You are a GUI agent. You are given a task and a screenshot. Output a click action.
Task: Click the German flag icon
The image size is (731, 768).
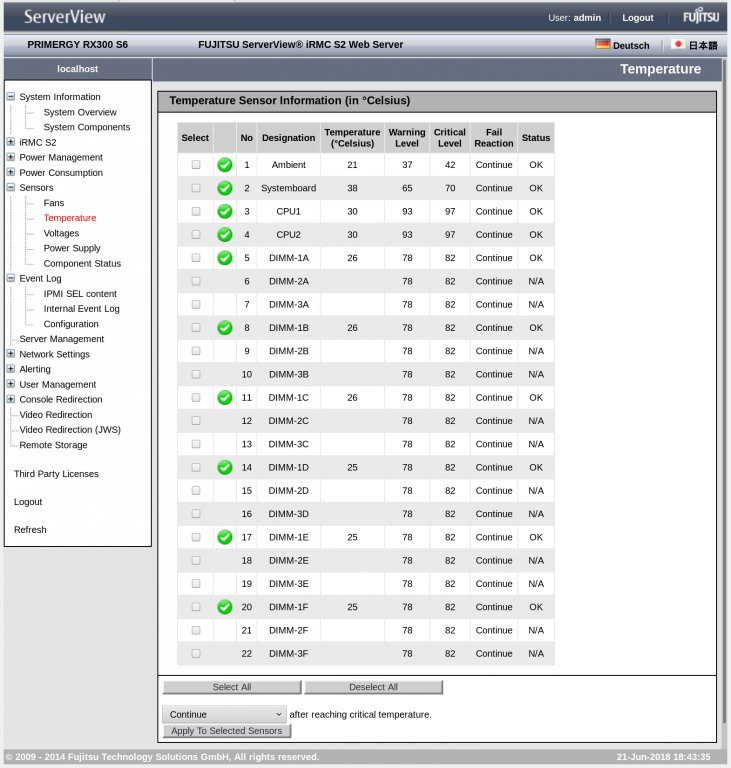602,44
